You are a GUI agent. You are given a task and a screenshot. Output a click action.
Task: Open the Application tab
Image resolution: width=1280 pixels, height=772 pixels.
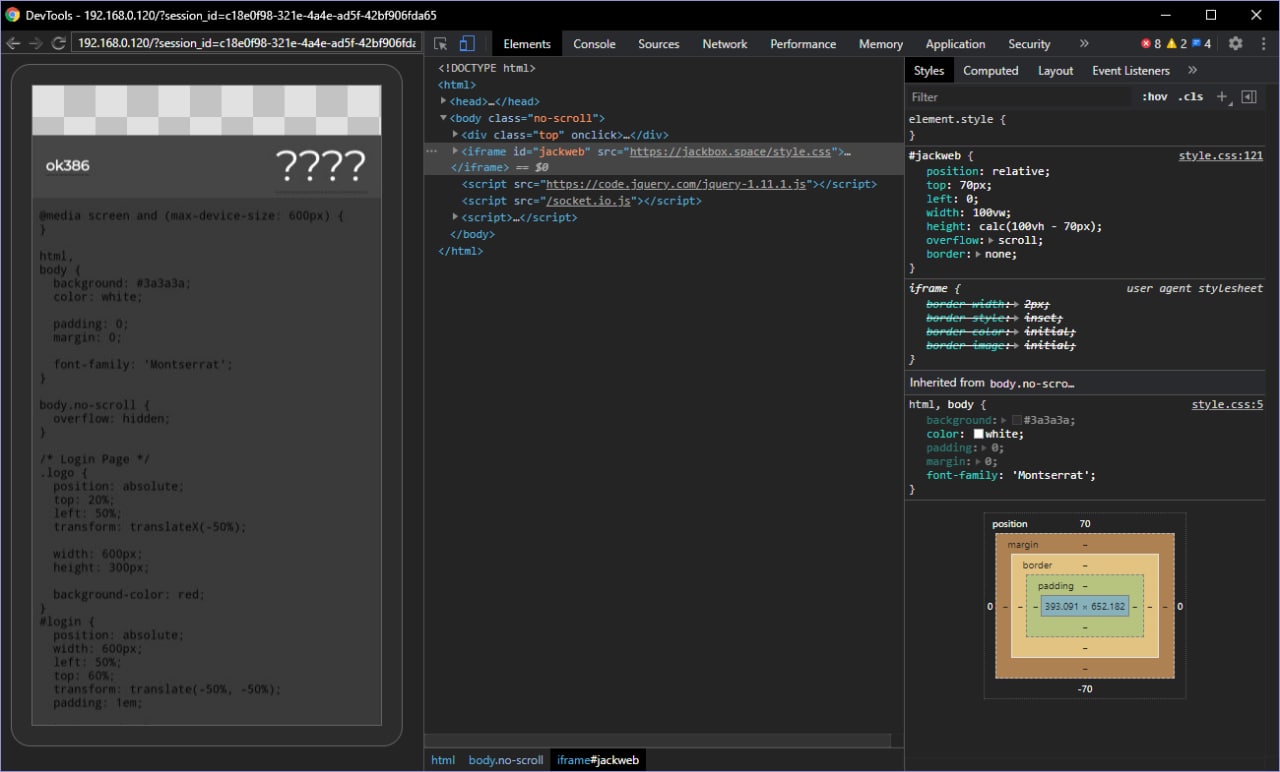(x=955, y=44)
